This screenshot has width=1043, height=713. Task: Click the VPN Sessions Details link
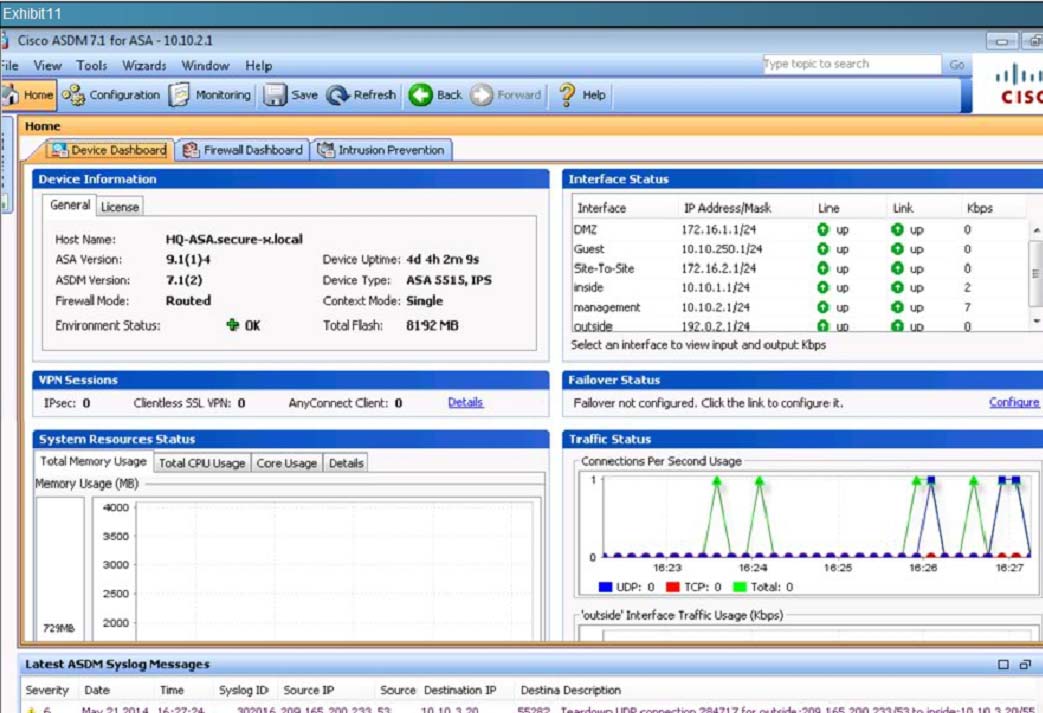(x=465, y=402)
